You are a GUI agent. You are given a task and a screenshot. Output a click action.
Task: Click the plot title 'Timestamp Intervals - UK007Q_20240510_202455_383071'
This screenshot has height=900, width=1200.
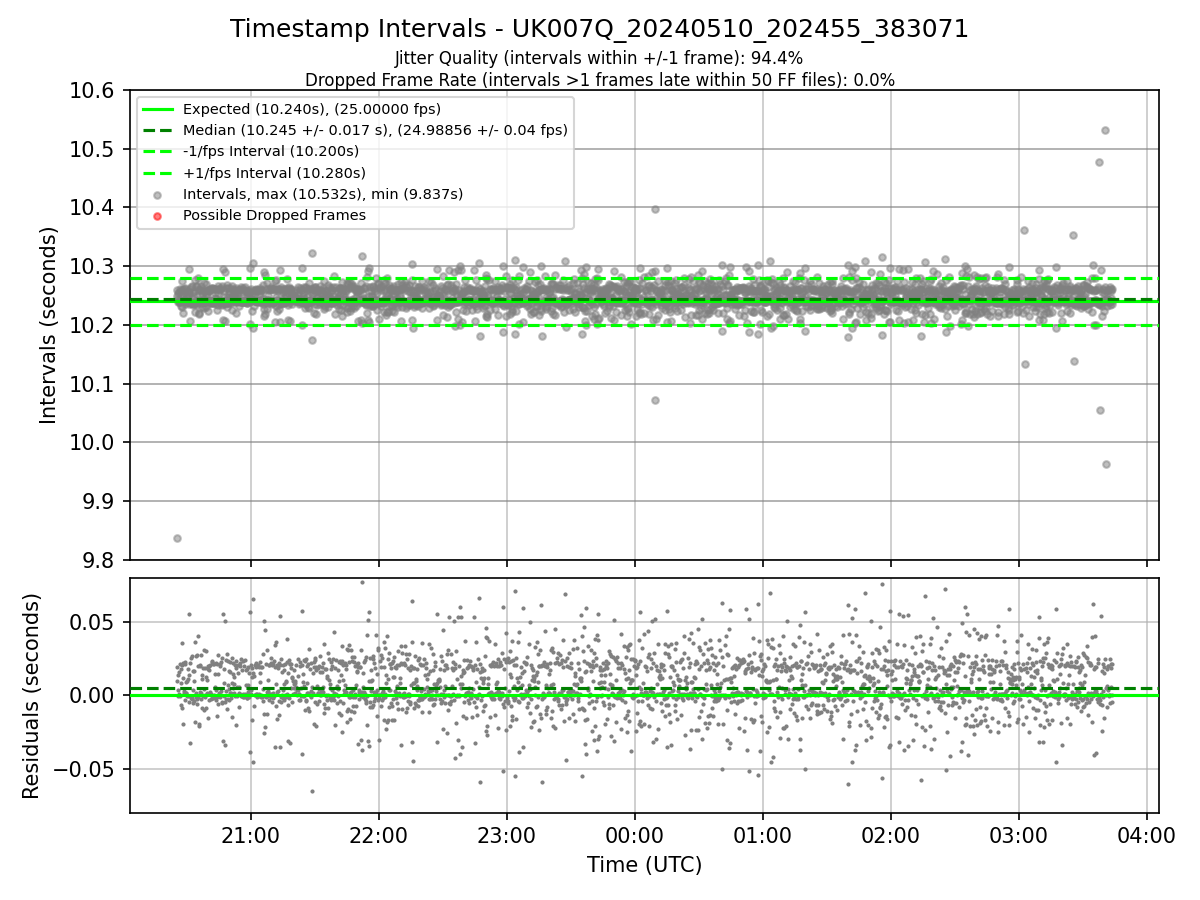(x=599, y=29)
